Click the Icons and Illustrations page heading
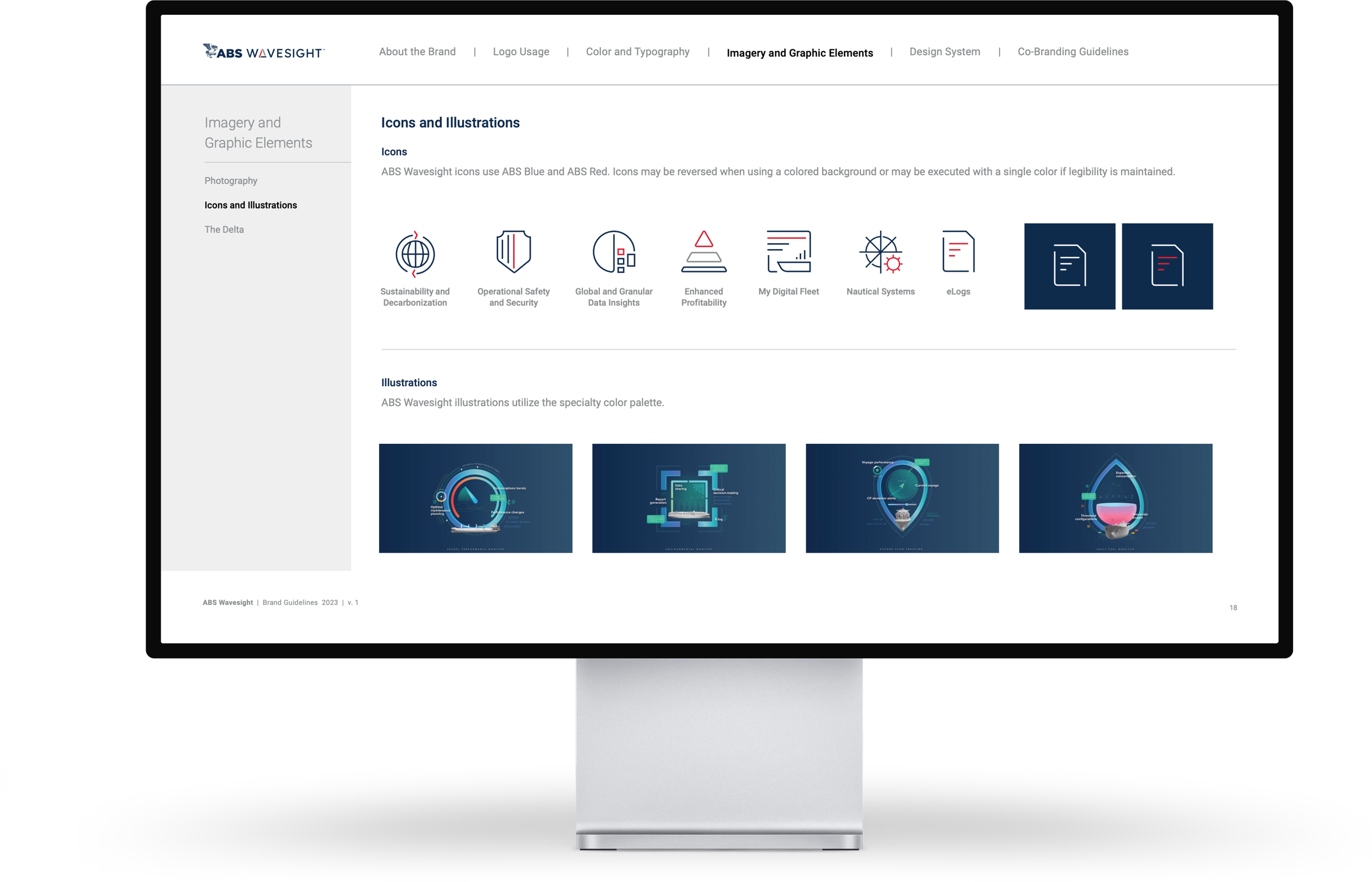The image size is (1372, 882). (x=450, y=122)
